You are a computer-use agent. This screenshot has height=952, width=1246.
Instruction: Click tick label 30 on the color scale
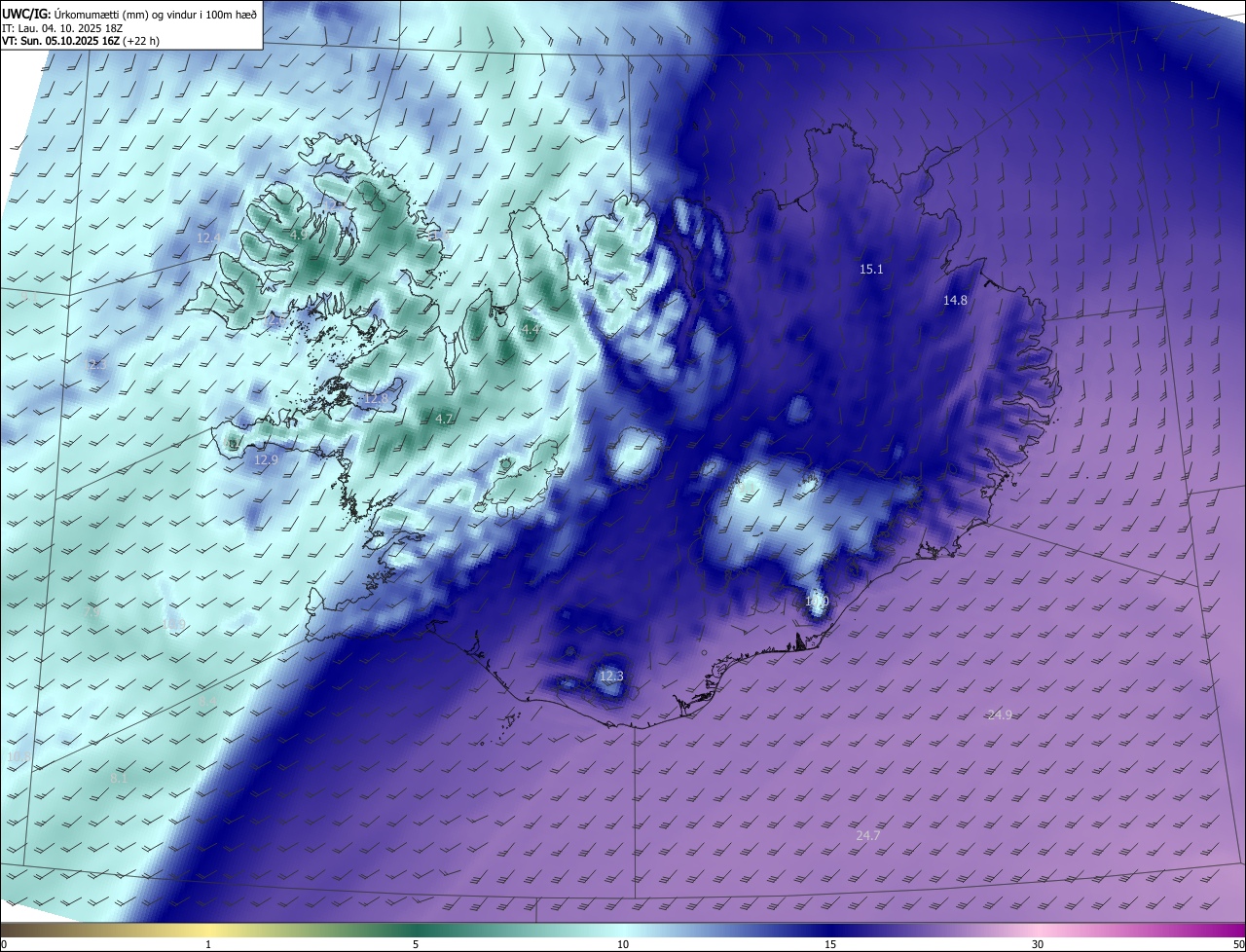1038,944
